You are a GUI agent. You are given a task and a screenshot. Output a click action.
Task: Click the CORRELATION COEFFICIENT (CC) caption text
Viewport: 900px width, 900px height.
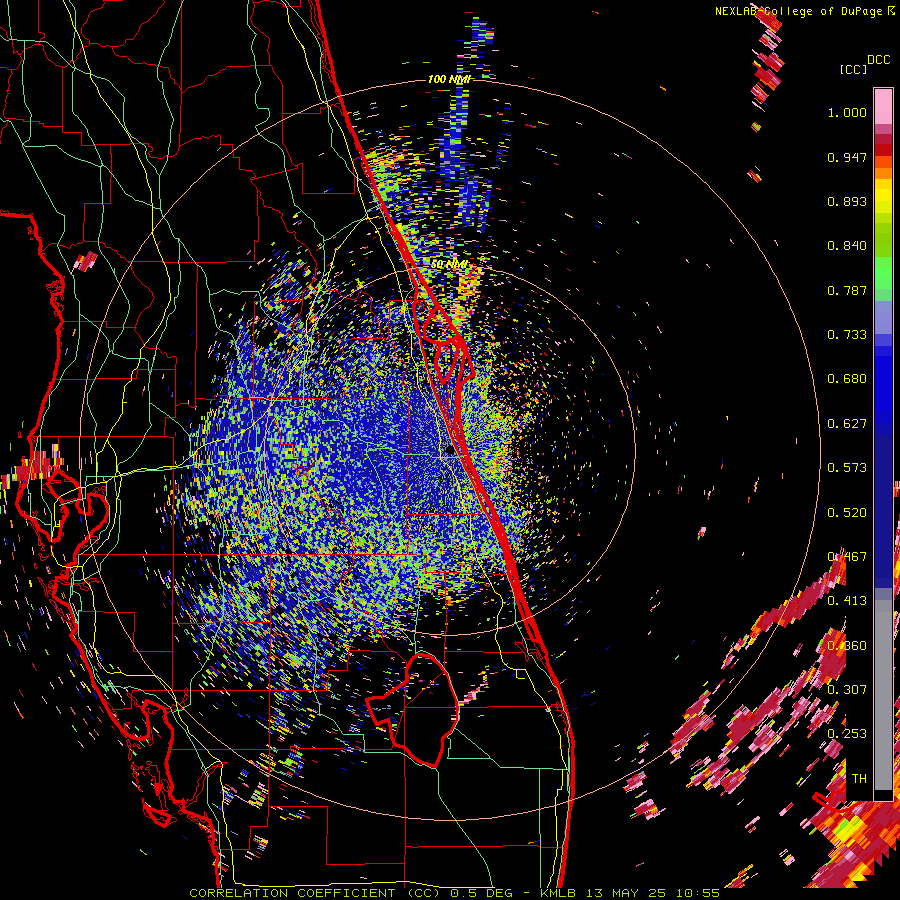coord(314,893)
